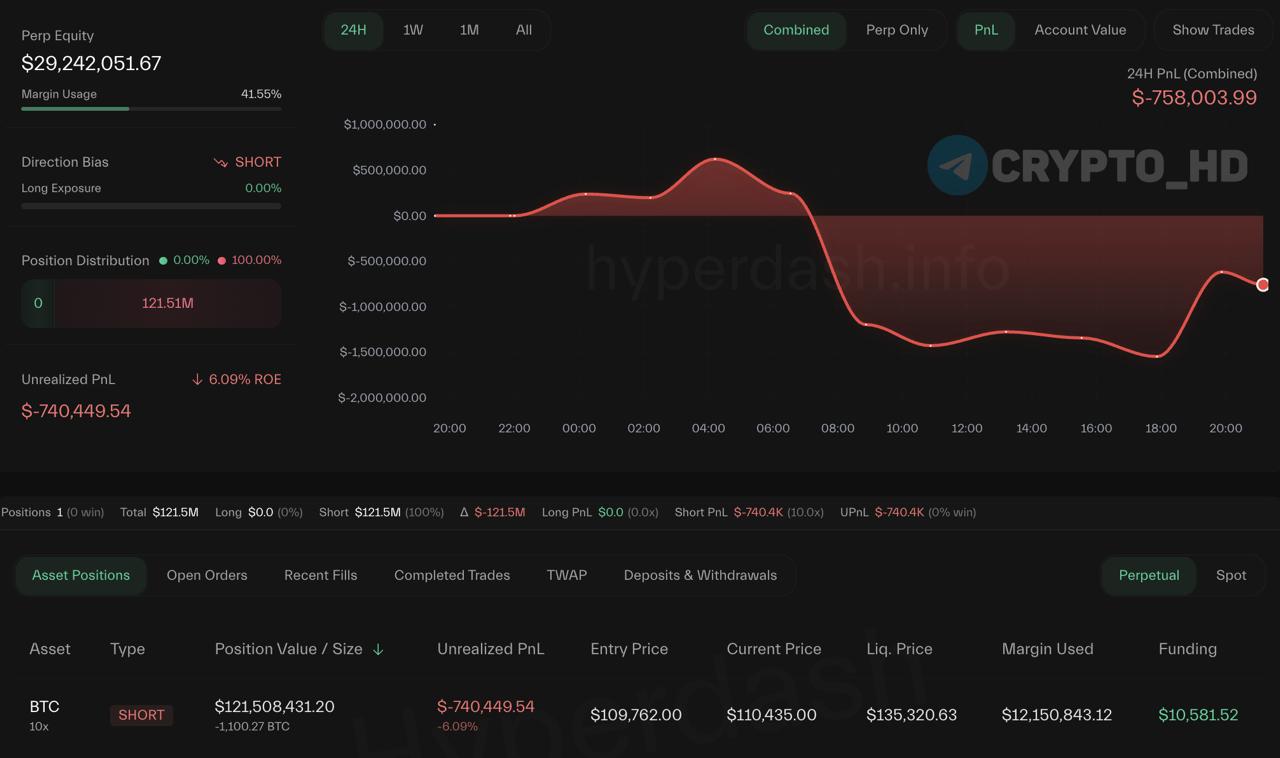Click the red dot beside 100.00%
The width and height of the screenshot is (1280, 758).
pyautogui.click(x=221, y=260)
